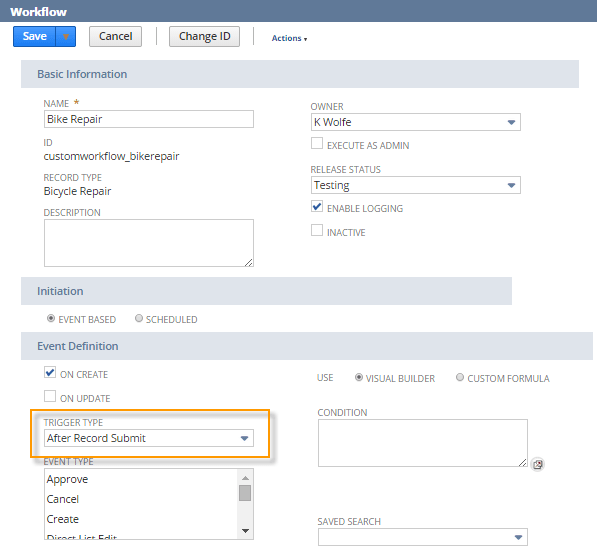Click the Cancel button
Screen dimensions: 597x549
pyautogui.click(x=115, y=37)
